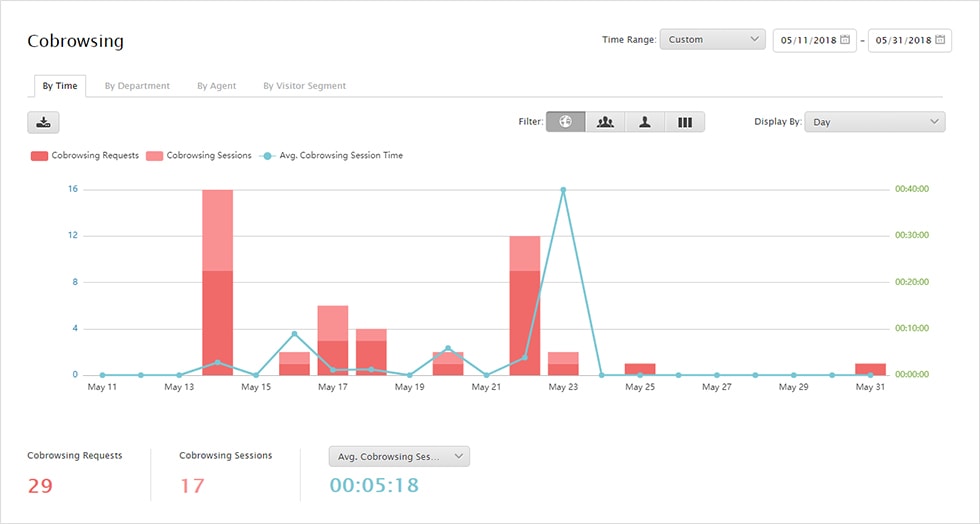Click the May 25 small bar

coord(640,370)
